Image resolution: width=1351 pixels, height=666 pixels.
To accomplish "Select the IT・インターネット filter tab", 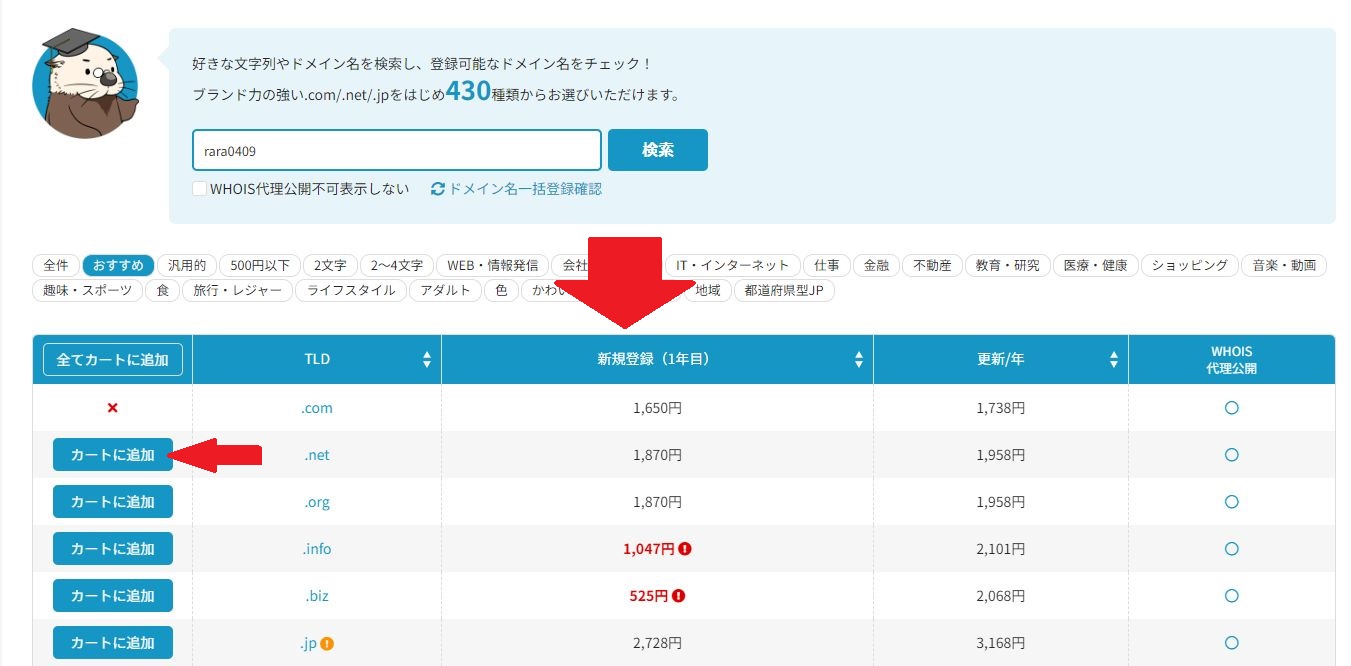I will pos(732,265).
